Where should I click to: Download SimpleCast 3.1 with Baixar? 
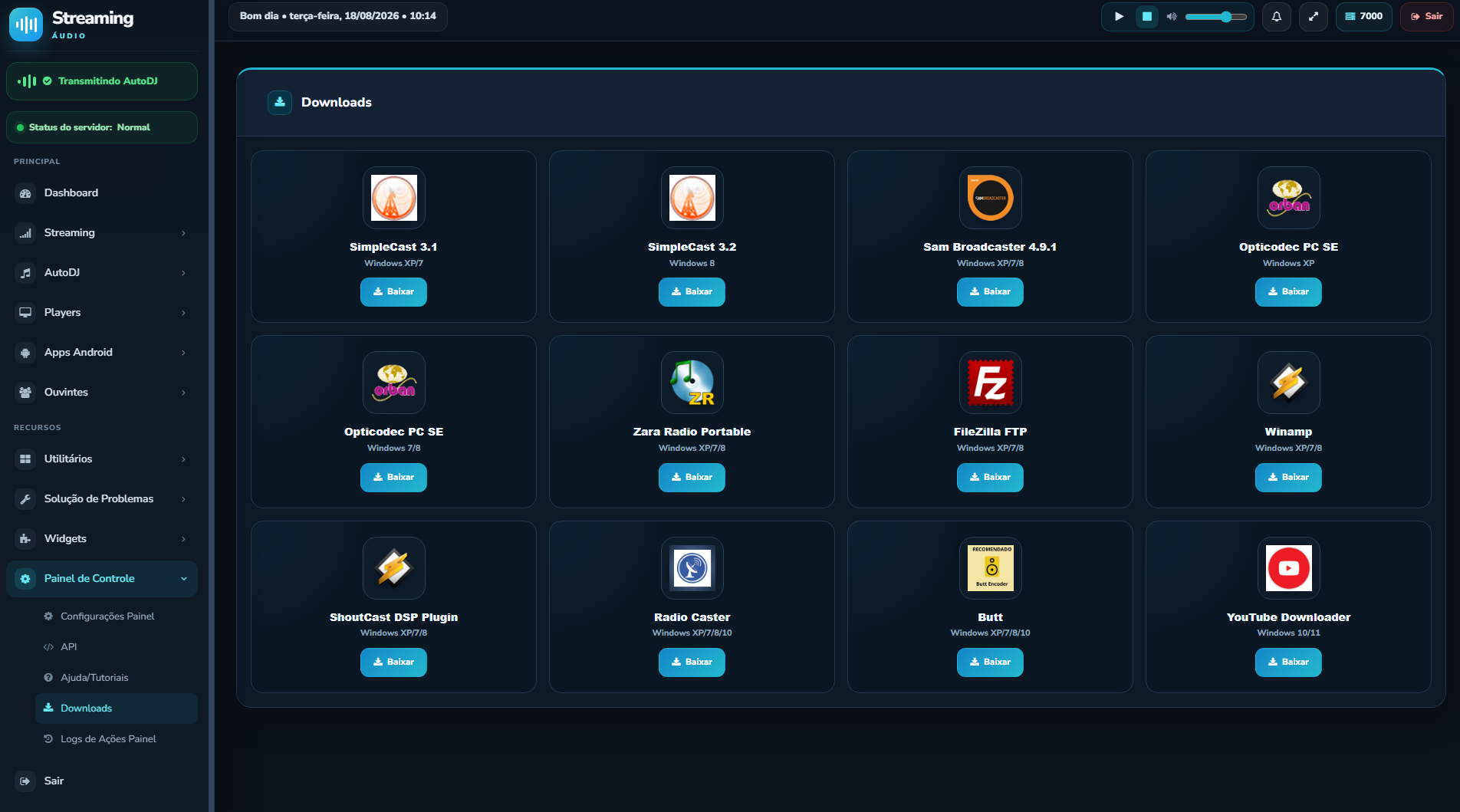(394, 292)
